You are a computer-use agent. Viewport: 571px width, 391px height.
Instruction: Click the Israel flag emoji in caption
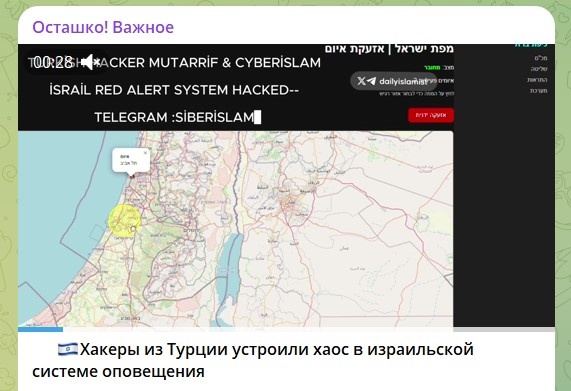[68, 349]
